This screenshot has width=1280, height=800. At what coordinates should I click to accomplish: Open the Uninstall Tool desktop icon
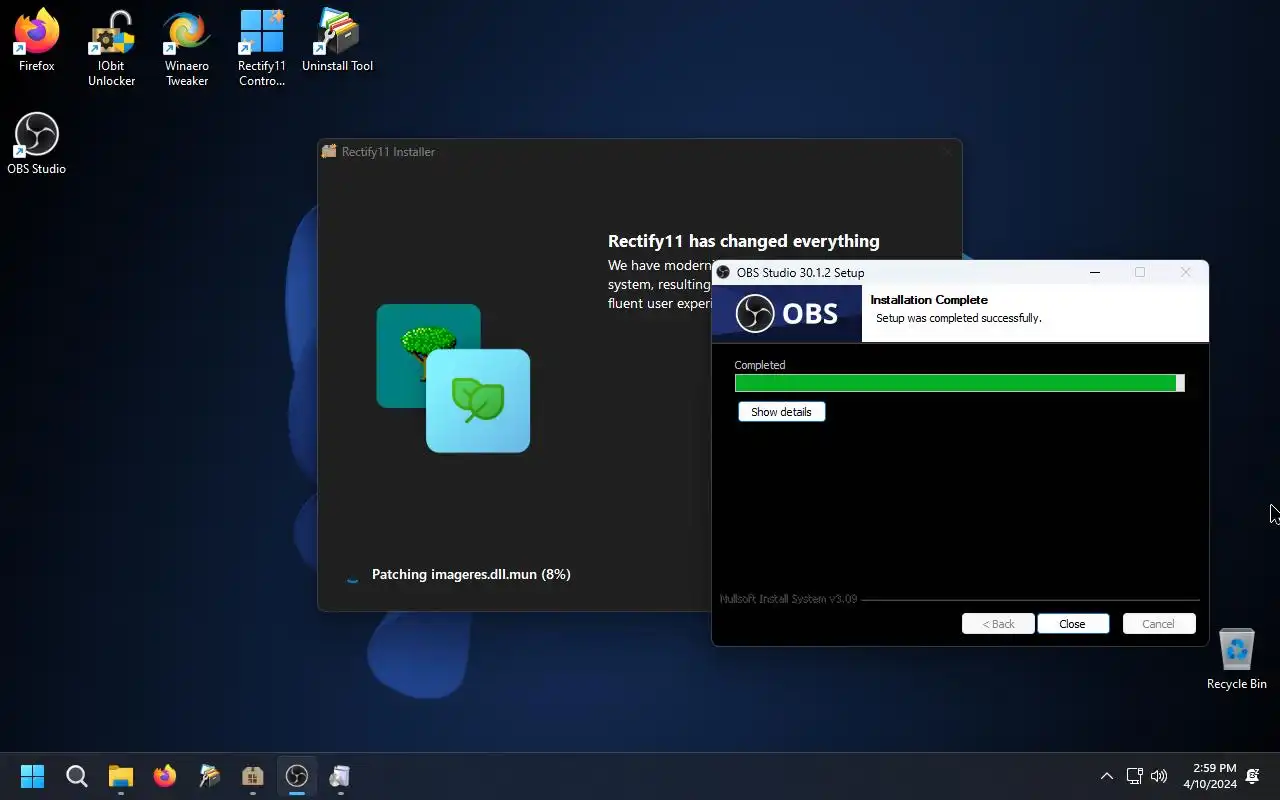(x=337, y=40)
